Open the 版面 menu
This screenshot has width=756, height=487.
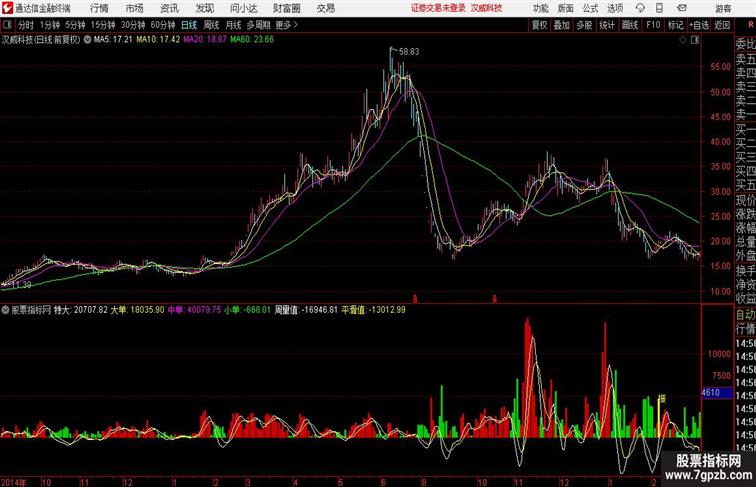pos(566,8)
